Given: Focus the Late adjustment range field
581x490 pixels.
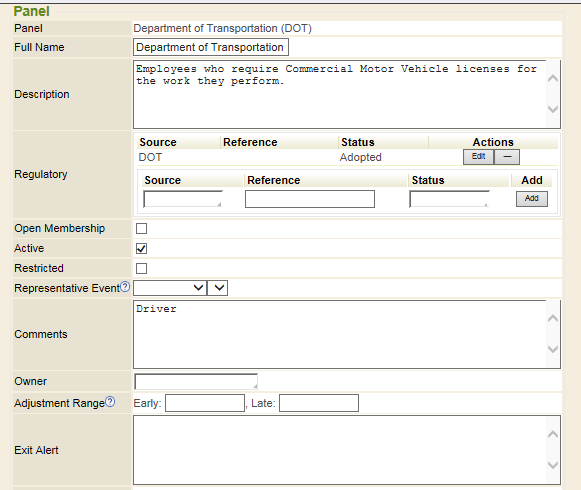Looking at the screenshot, I should point(319,403).
